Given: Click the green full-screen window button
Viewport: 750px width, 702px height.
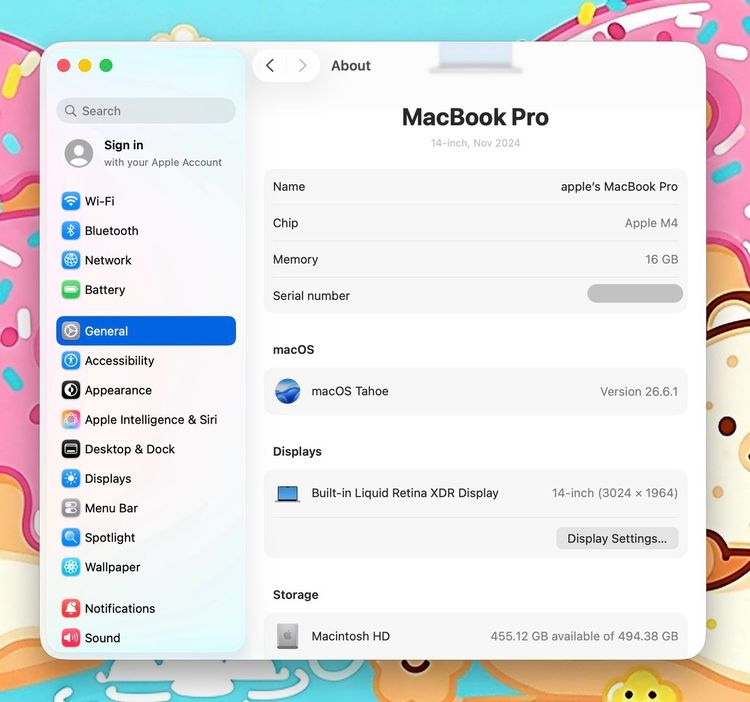Looking at the screenshot, I should 106,66.
